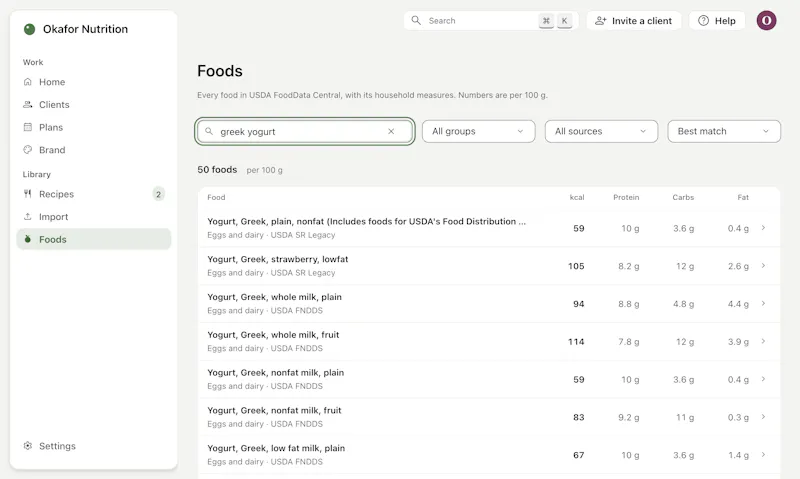Viewport: 800px width, 479px height.
Task: Click the Okafor Nutrition green logo
Action: (30, 29)
